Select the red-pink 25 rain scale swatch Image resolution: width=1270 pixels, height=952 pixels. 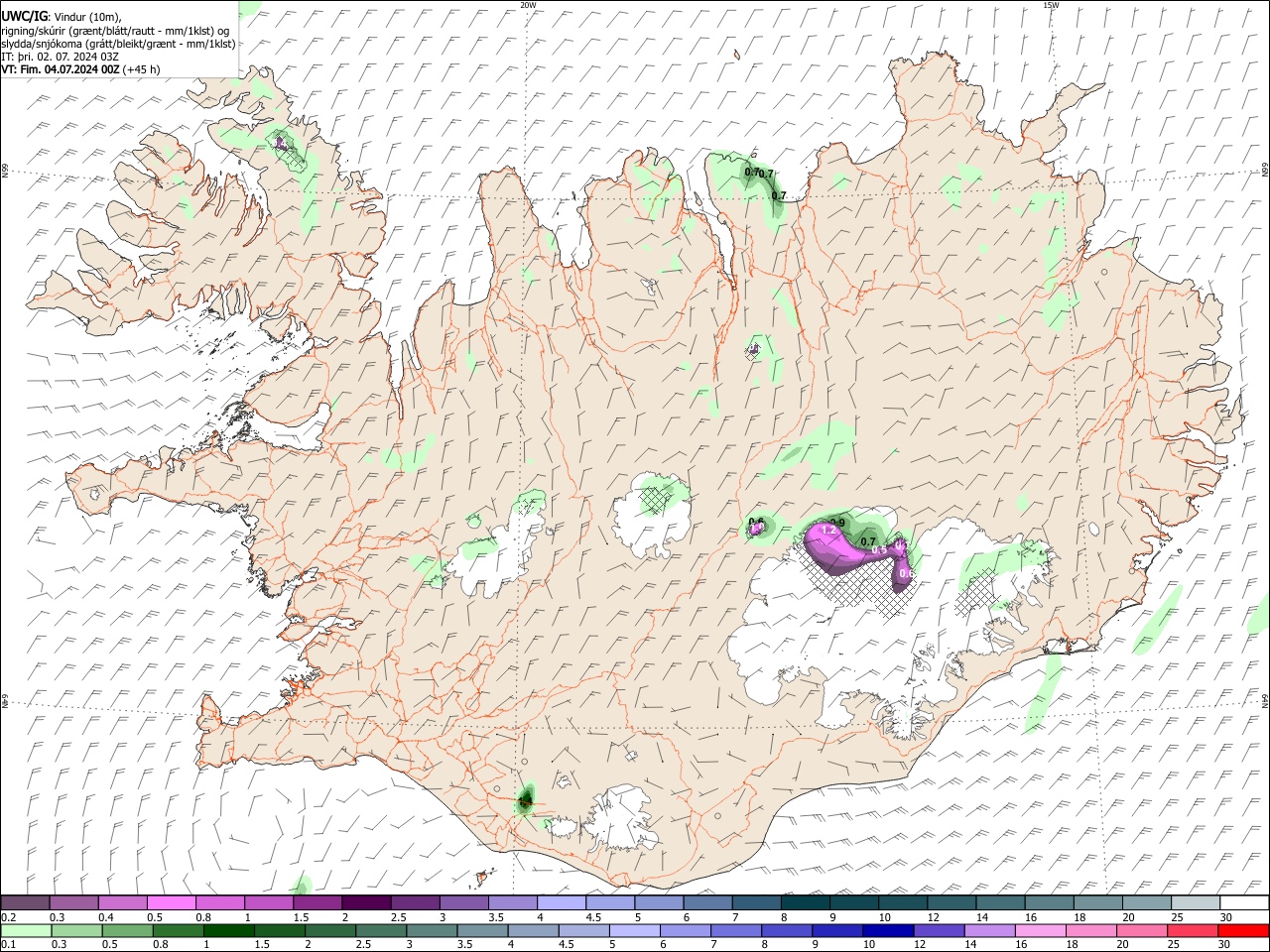(1193, 930)
